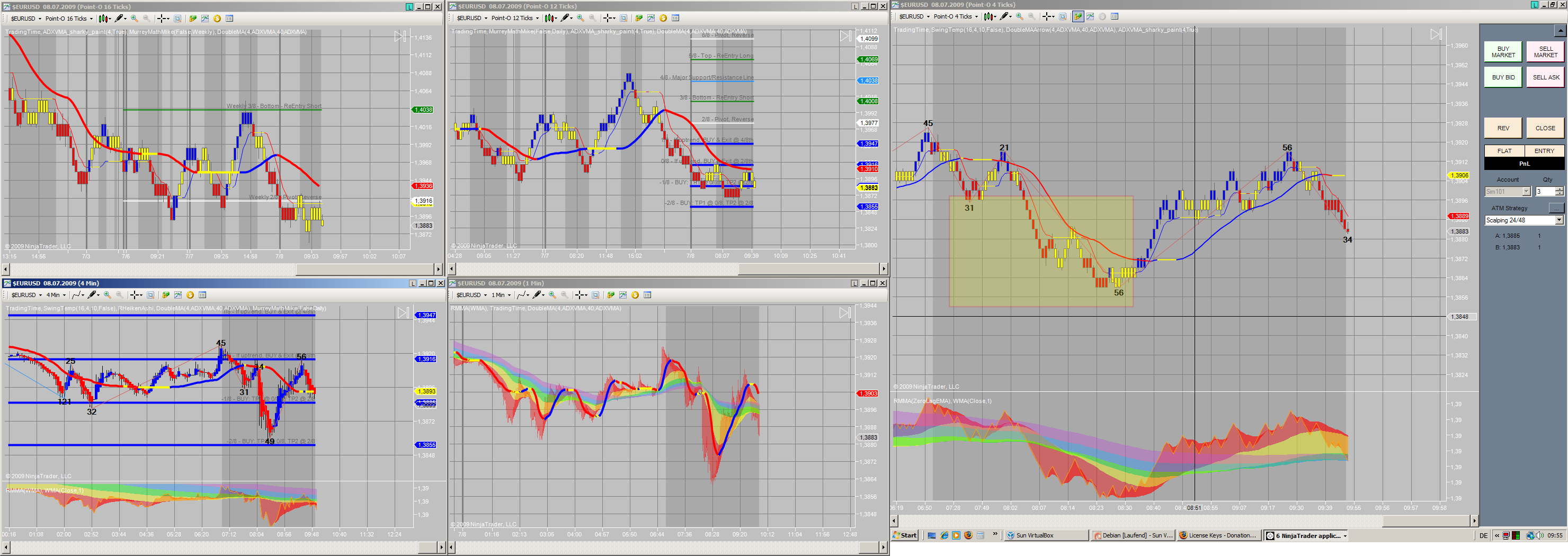
Task: Open Point-O 12 Ticks interval dropdown
Action: click(515, 18)
